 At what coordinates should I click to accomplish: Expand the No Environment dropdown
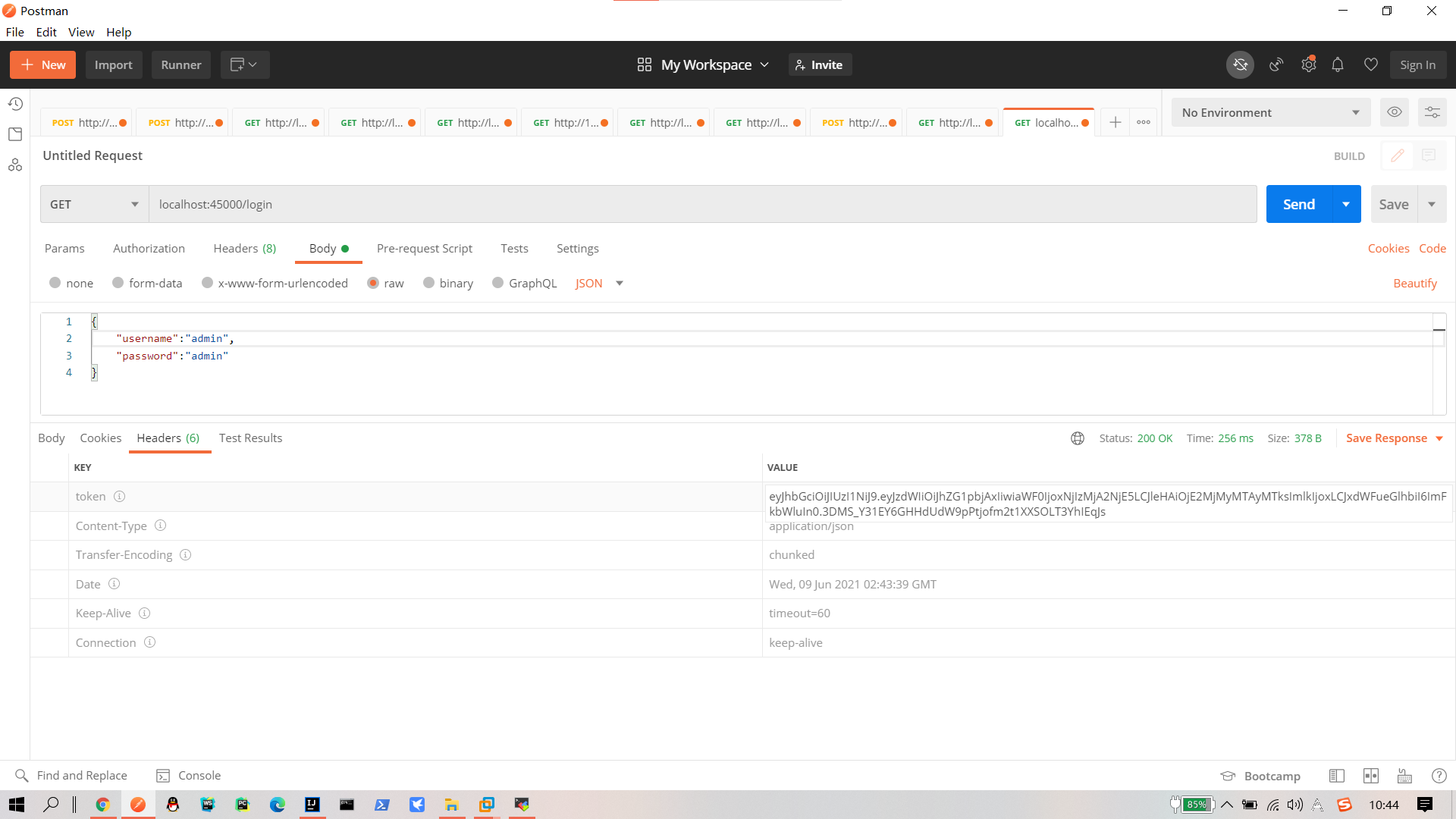pyautogui.click(x=1270, y=112)
